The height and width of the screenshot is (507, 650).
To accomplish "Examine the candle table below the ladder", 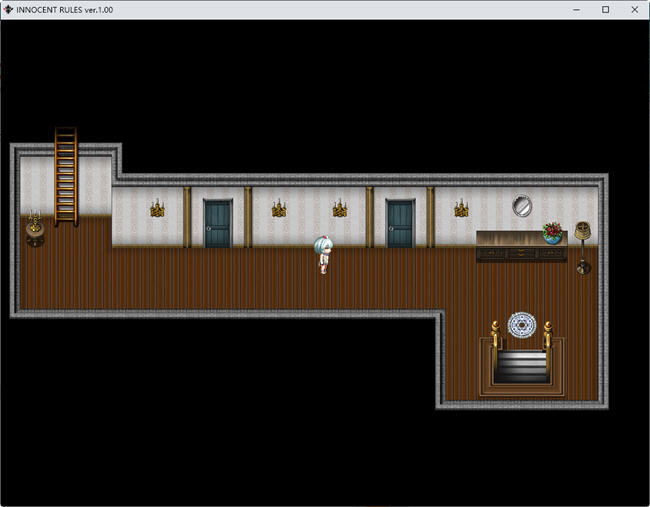I will click(x=35, y=228).
